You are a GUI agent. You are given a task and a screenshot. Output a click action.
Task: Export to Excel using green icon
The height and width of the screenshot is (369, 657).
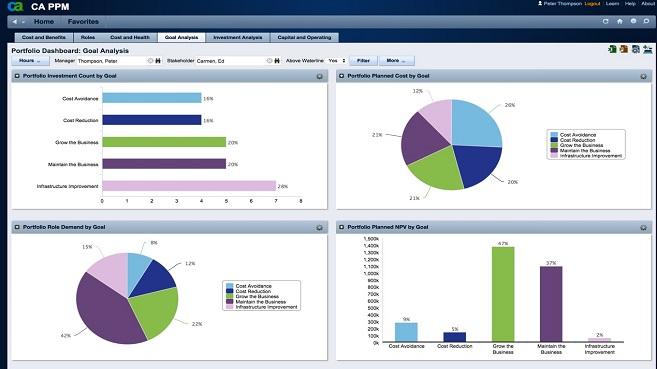tap(612, 49)
